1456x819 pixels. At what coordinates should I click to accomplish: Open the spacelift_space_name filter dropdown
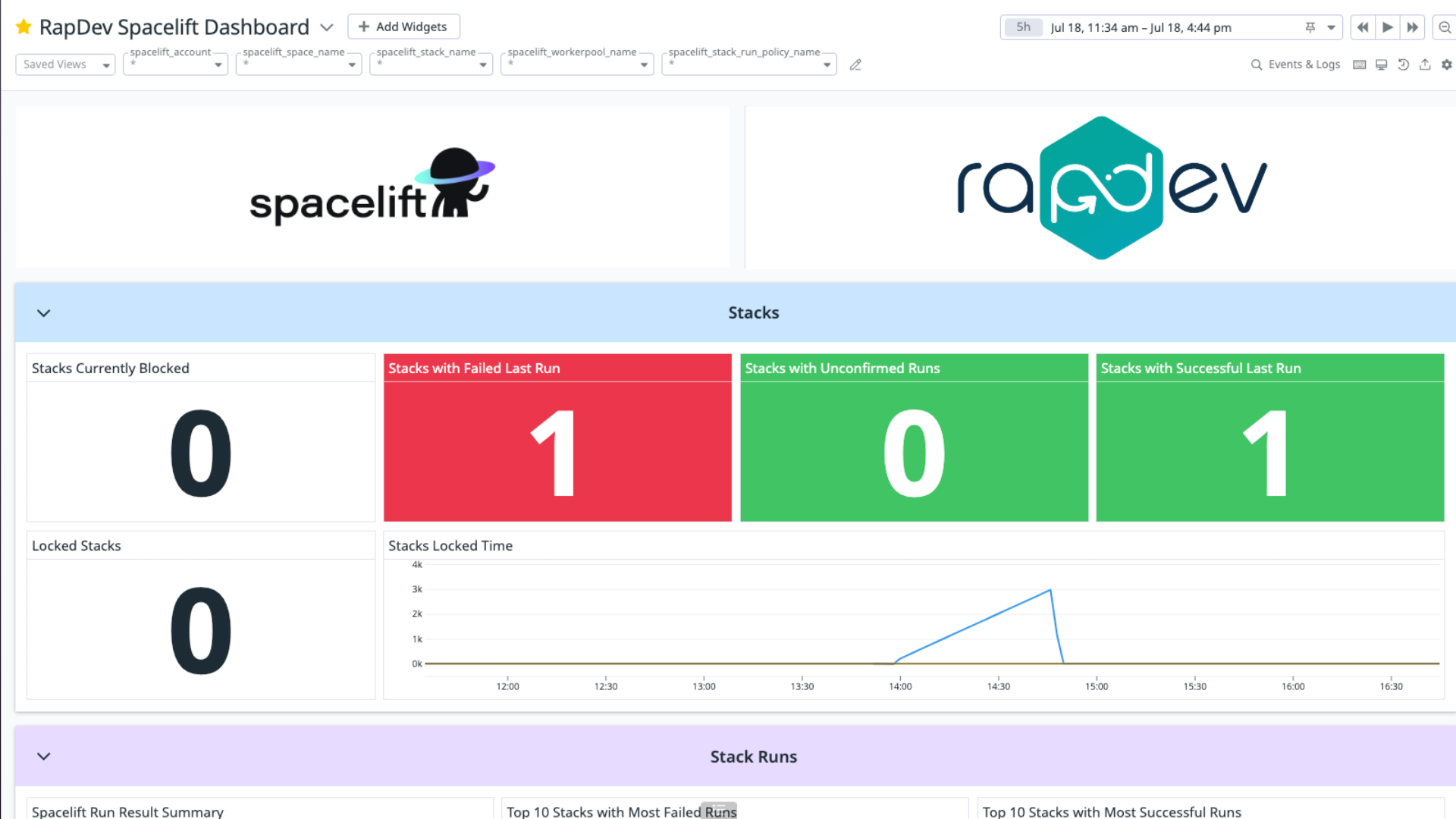[x=298, y=64]
